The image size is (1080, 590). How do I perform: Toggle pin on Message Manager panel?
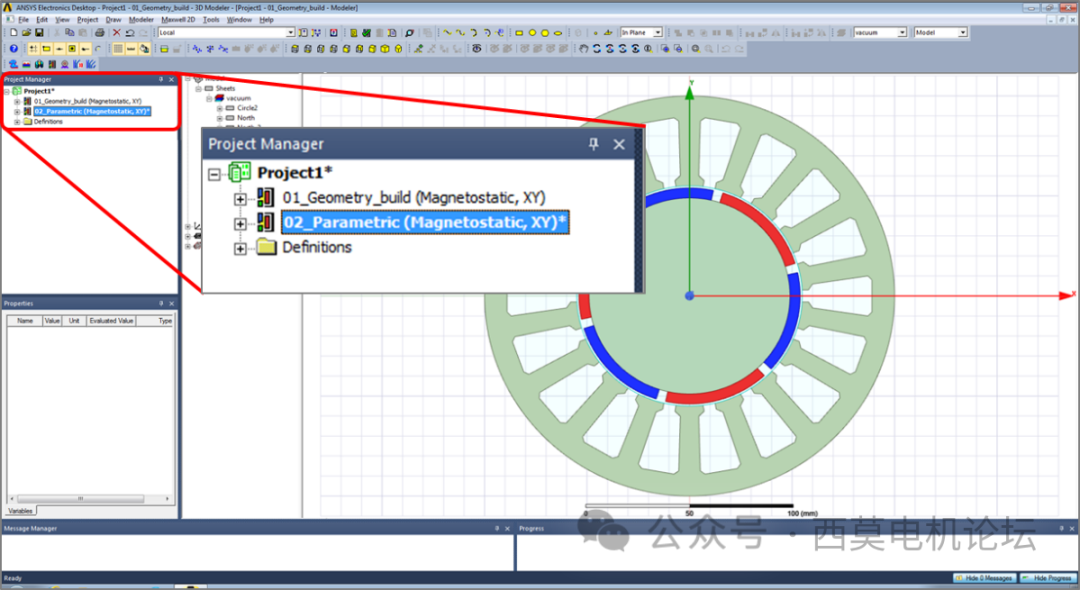[x=497, y=528]
